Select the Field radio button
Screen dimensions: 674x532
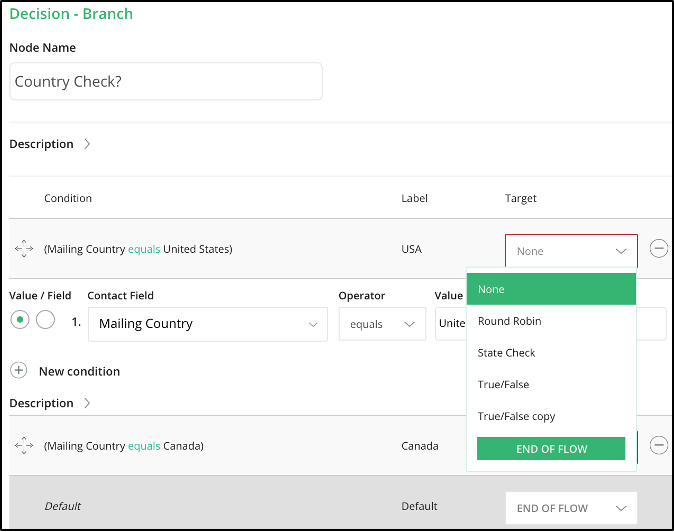45,319
